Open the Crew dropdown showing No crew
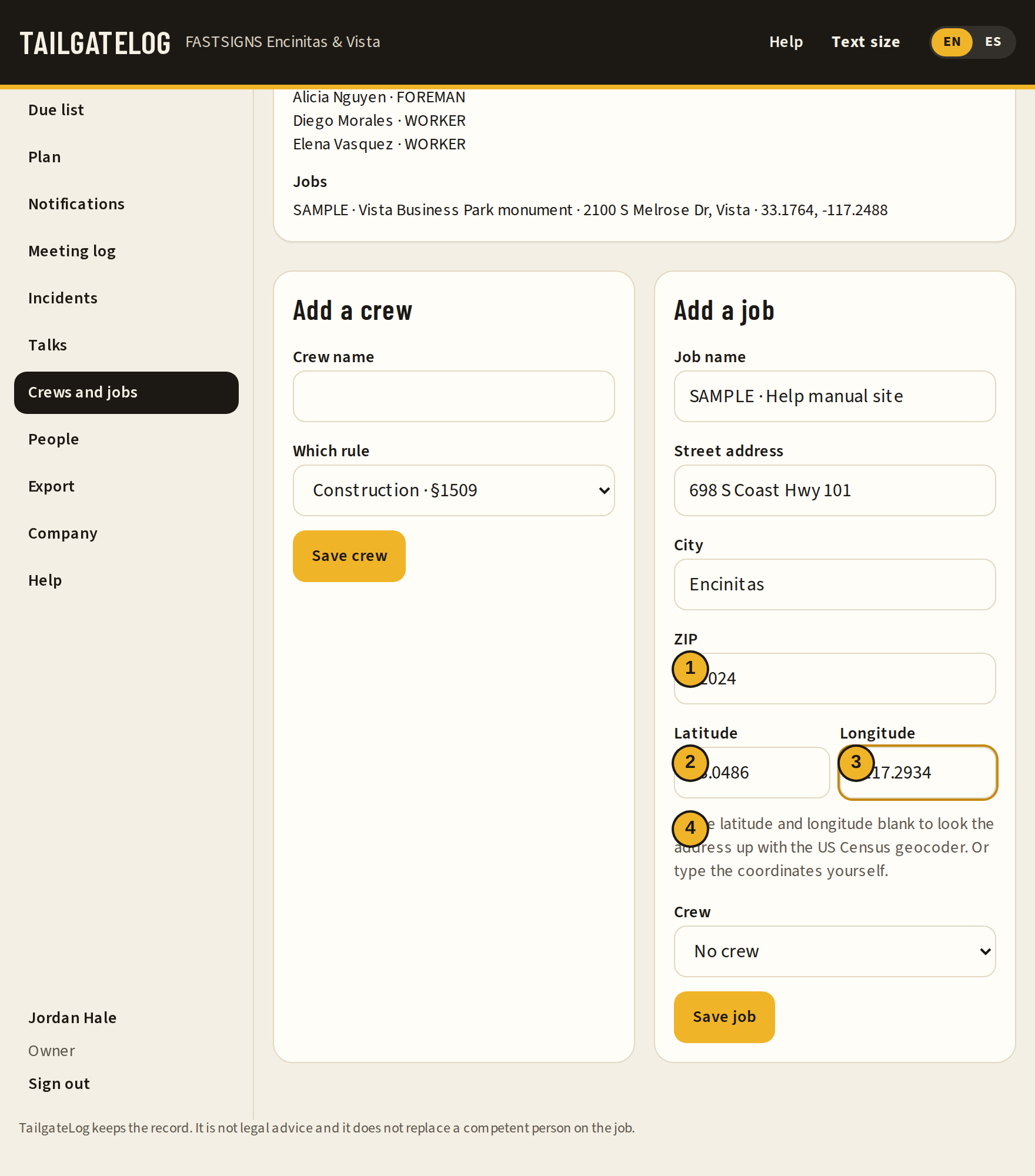This screenshot has height=1176, width=1035. tap(834, 951)
